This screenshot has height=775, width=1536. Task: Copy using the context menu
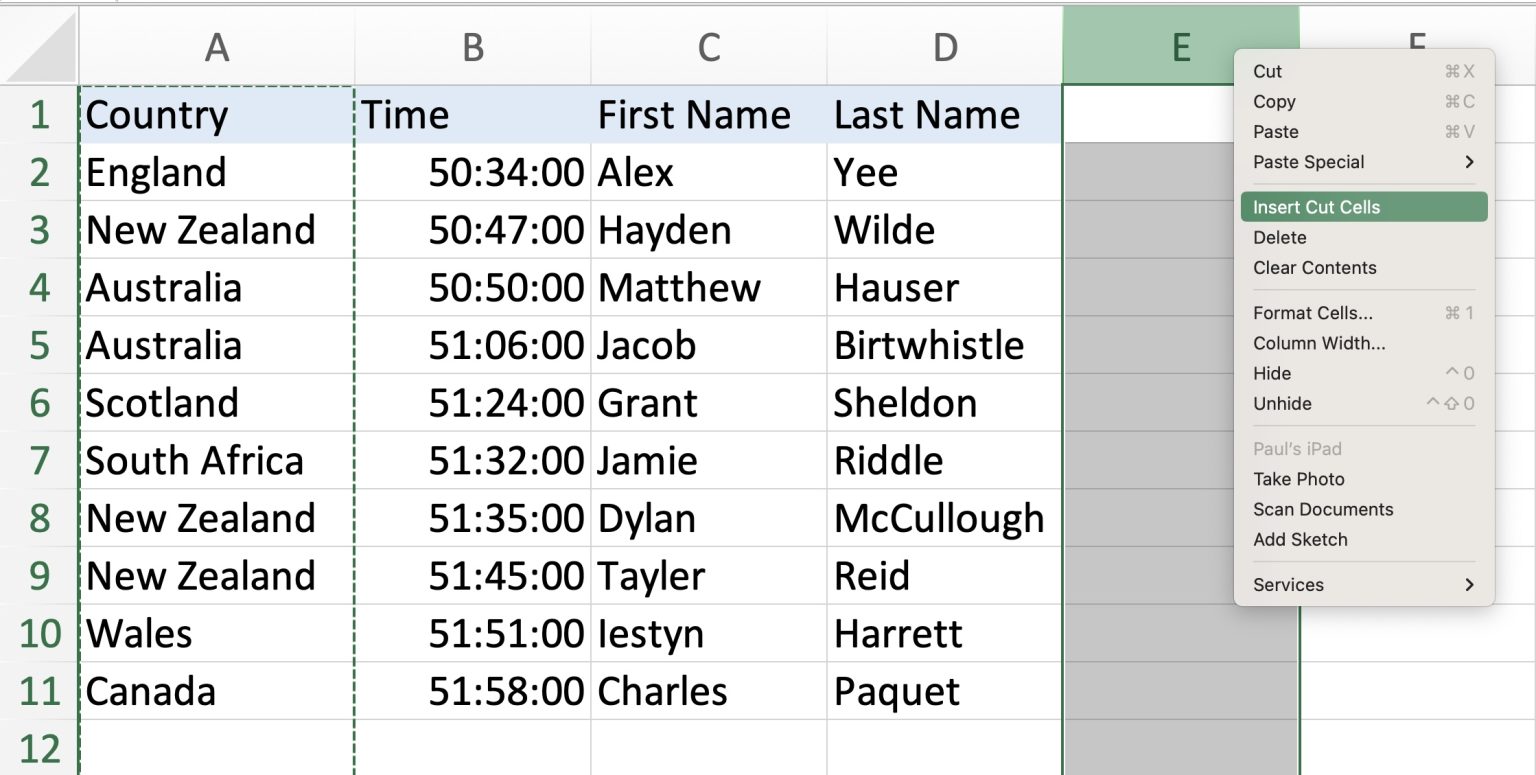coord(1274,101)
